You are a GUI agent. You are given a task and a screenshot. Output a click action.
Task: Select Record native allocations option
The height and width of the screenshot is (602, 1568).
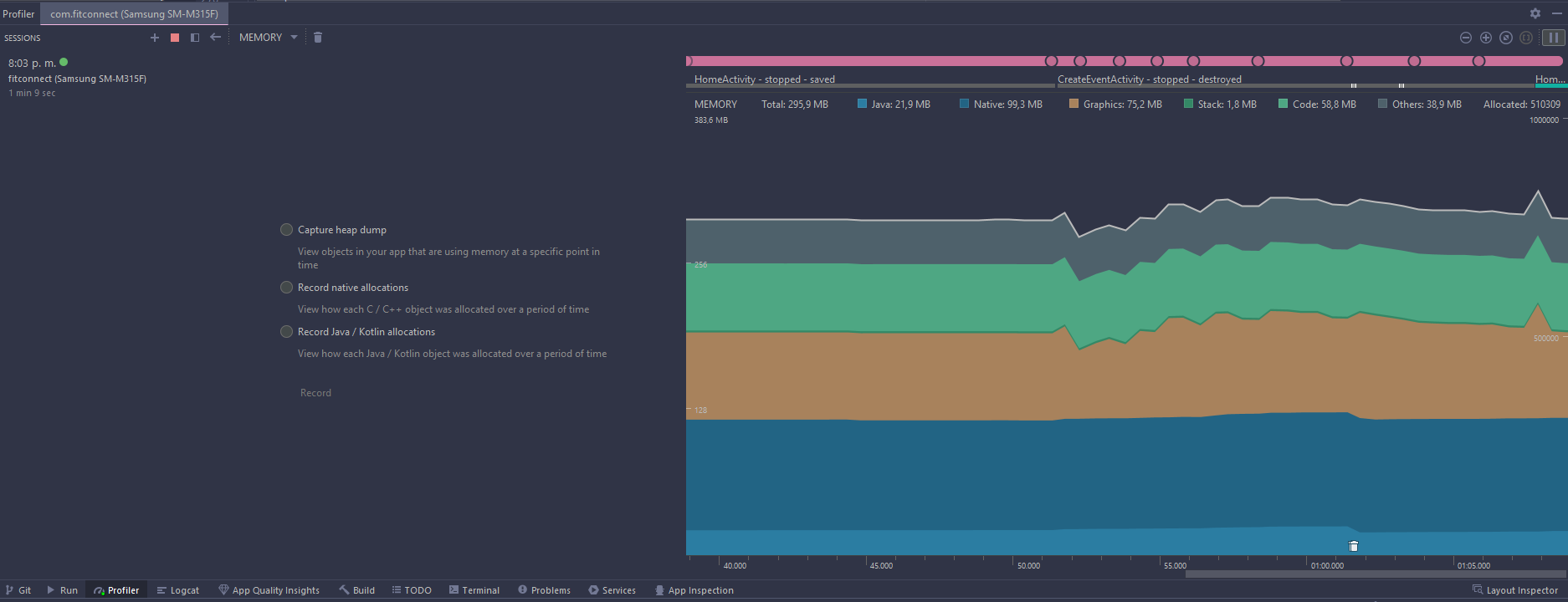coord(344,288)
